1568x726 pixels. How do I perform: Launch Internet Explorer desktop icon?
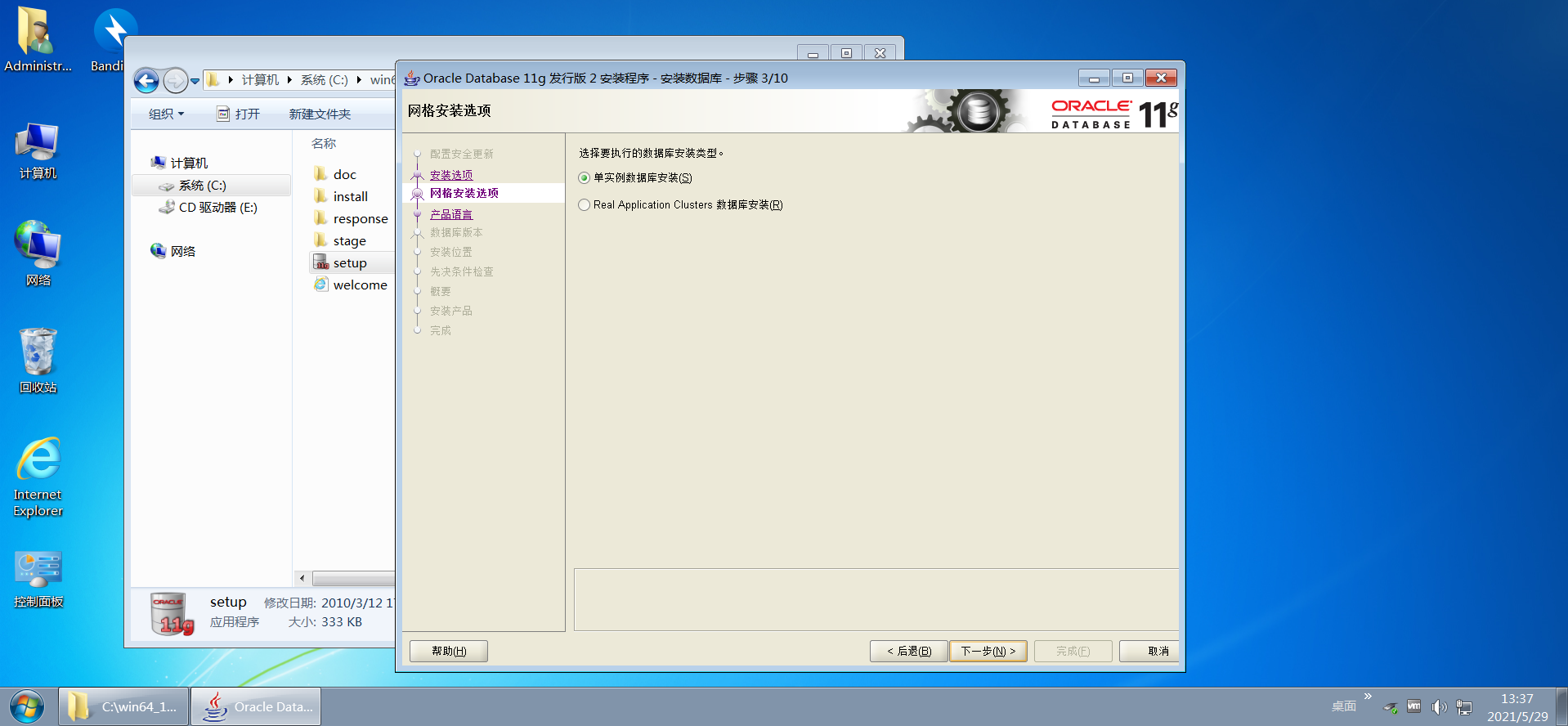click(x=38, y=477)
